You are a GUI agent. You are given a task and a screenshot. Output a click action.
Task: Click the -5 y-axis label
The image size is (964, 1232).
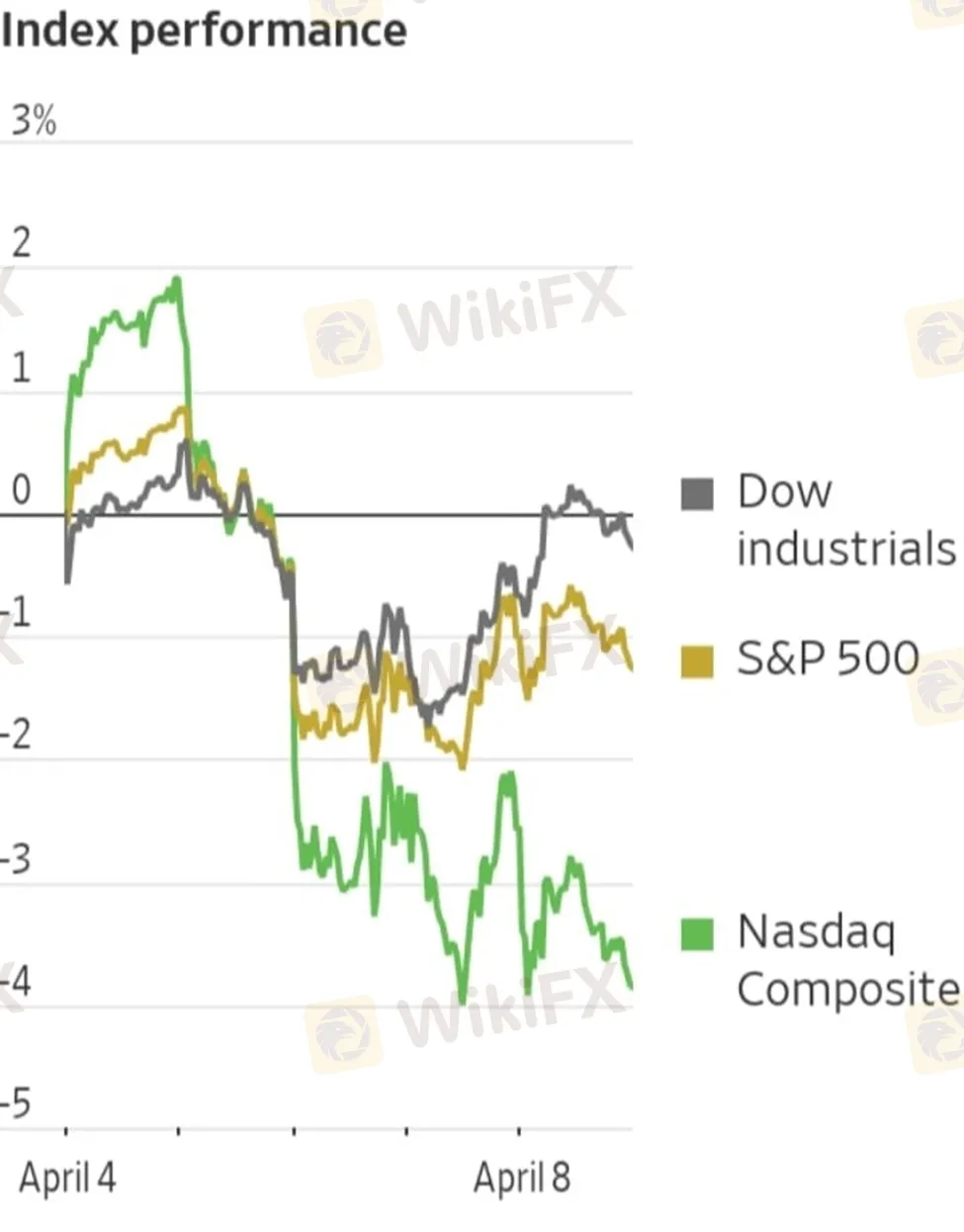(x=17, y=1102)
